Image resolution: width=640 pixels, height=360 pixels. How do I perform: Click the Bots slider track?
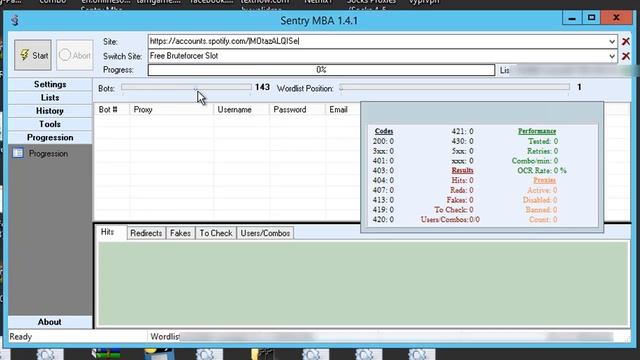pos(186,88)
